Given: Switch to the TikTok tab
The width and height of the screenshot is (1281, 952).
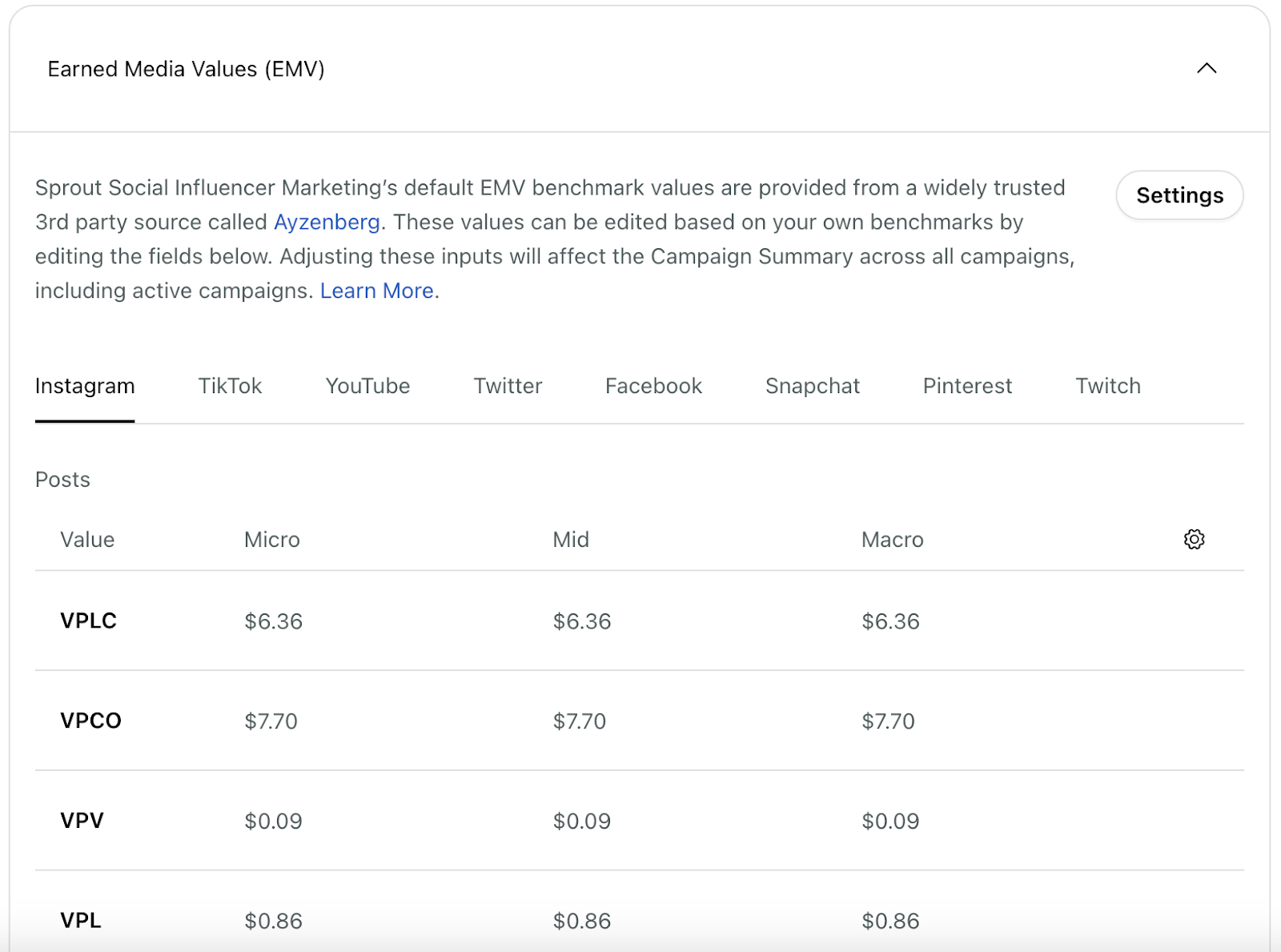Looking at the screenshot, I should tap(230, 386).
